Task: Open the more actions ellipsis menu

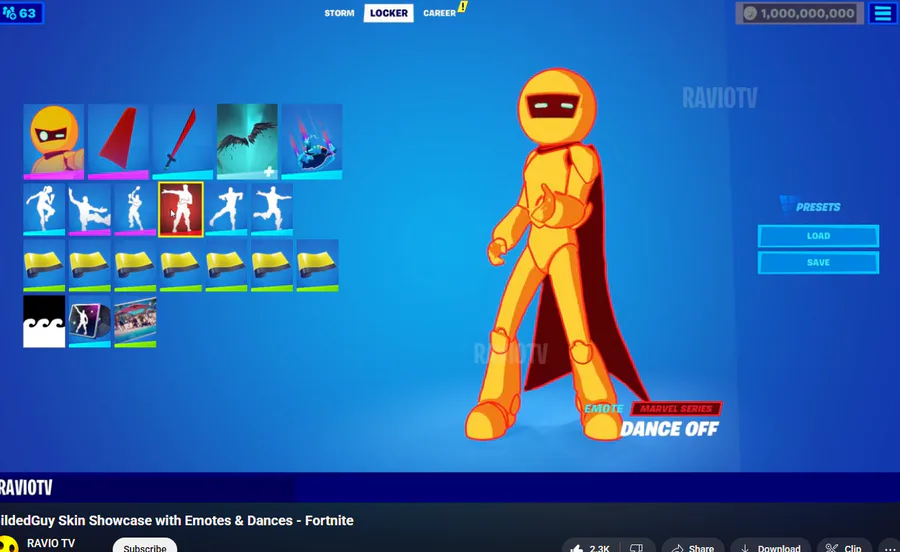Action: [x=889, y=547]
